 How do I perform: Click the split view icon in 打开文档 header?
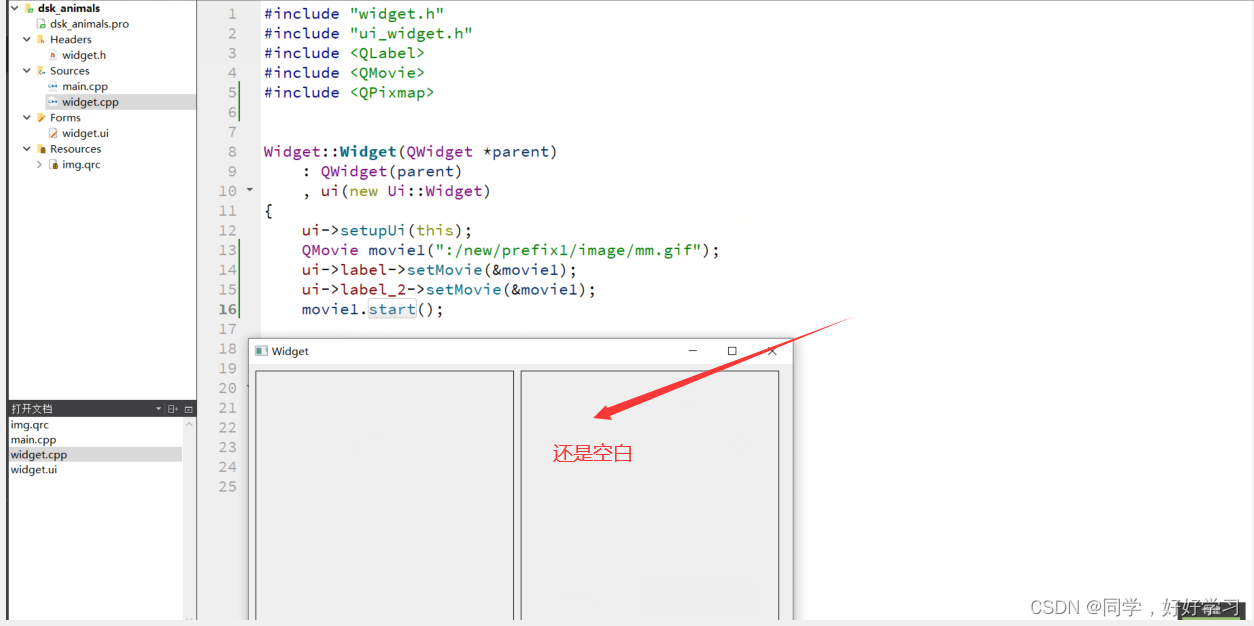tap(172, 409)
